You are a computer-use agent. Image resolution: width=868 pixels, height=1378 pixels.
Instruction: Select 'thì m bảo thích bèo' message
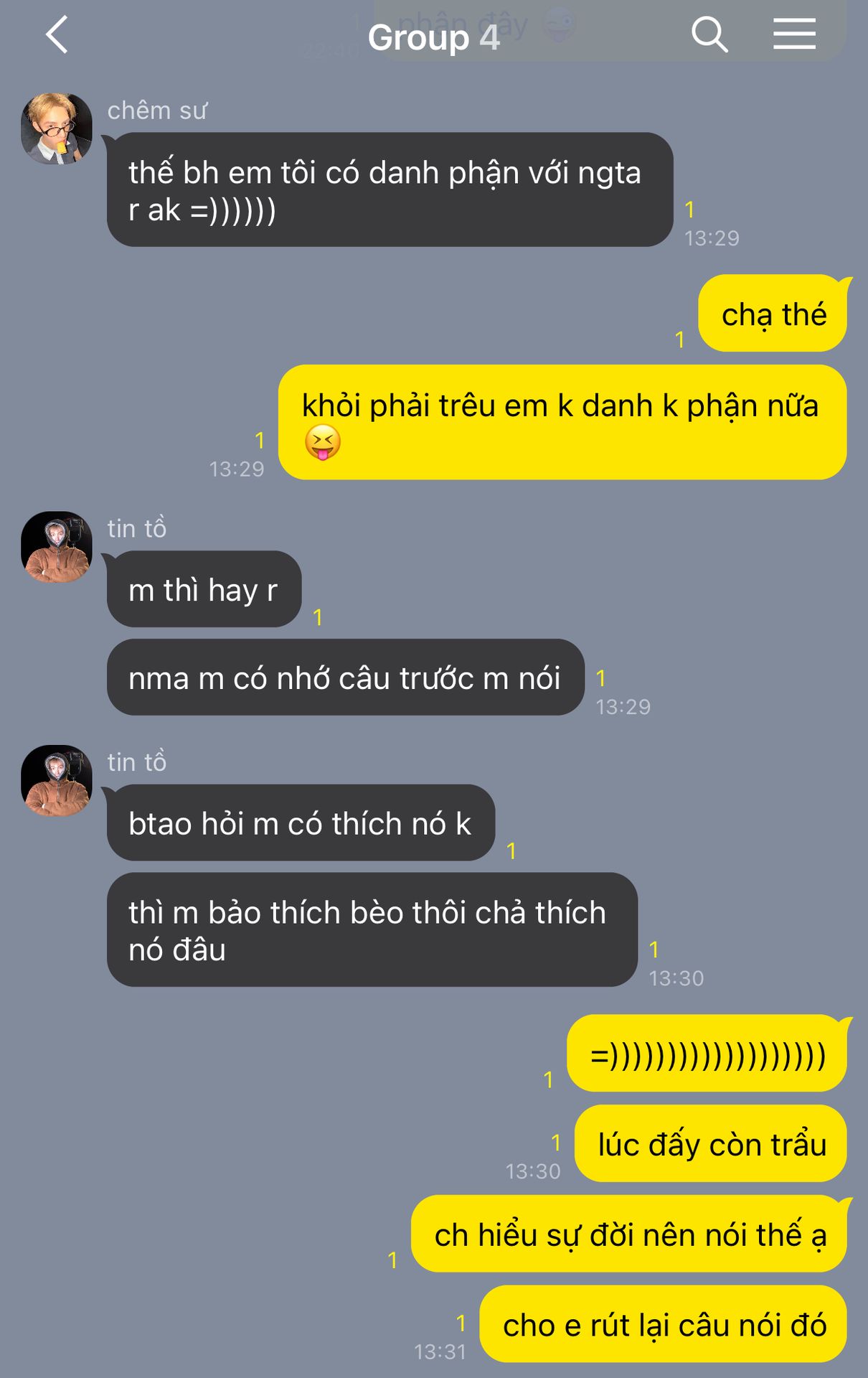click(x=372, y=930)
